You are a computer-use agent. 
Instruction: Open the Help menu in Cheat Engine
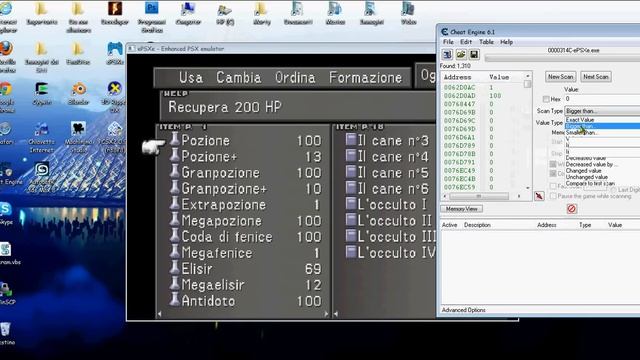click(x=507, y=42)
